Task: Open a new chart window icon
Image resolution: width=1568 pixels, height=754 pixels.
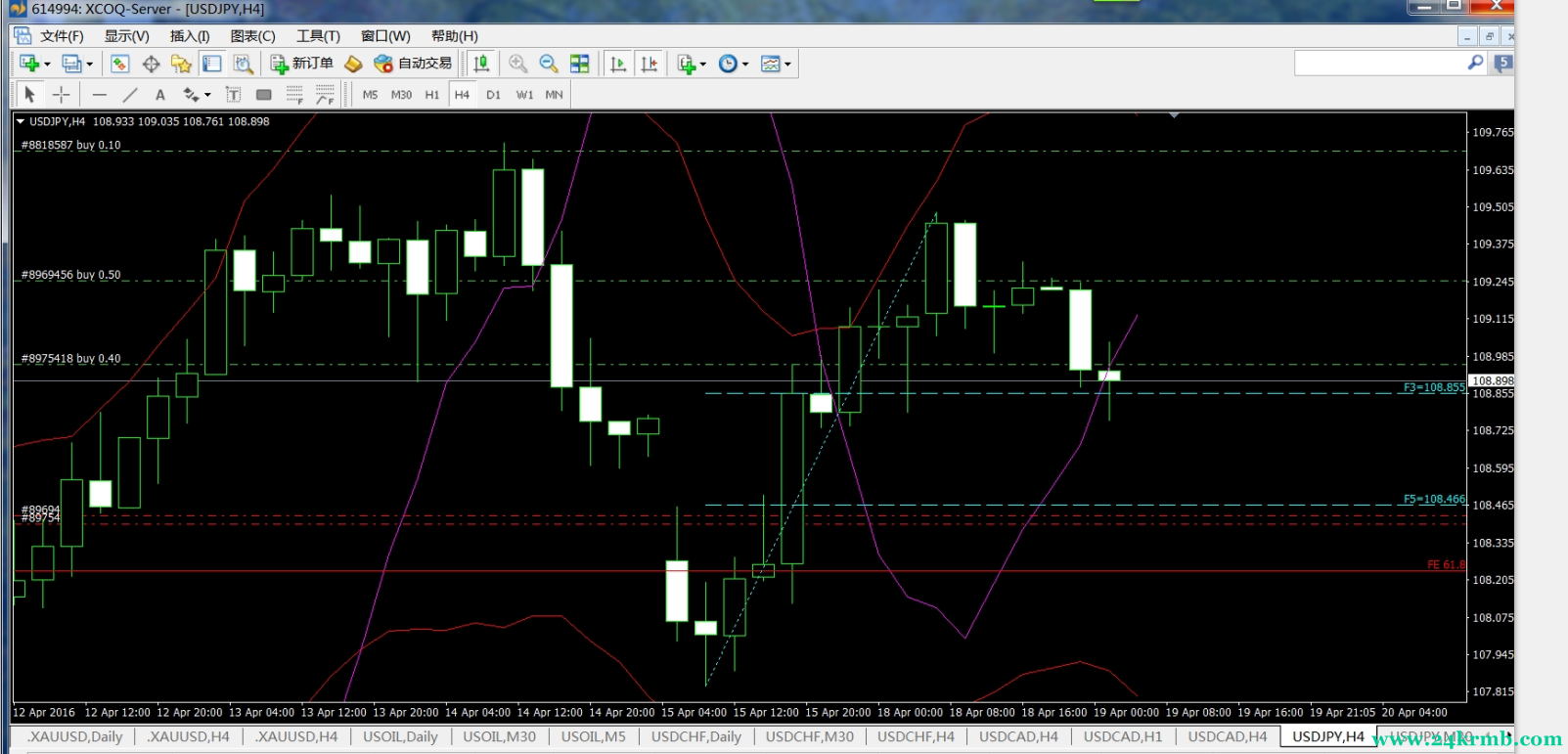Action: (x=29, y=64)
